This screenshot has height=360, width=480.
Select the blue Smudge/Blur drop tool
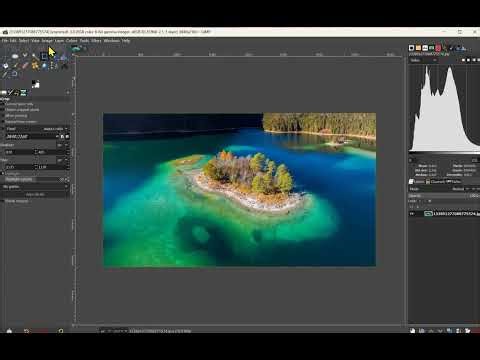(x=44, y=66)
